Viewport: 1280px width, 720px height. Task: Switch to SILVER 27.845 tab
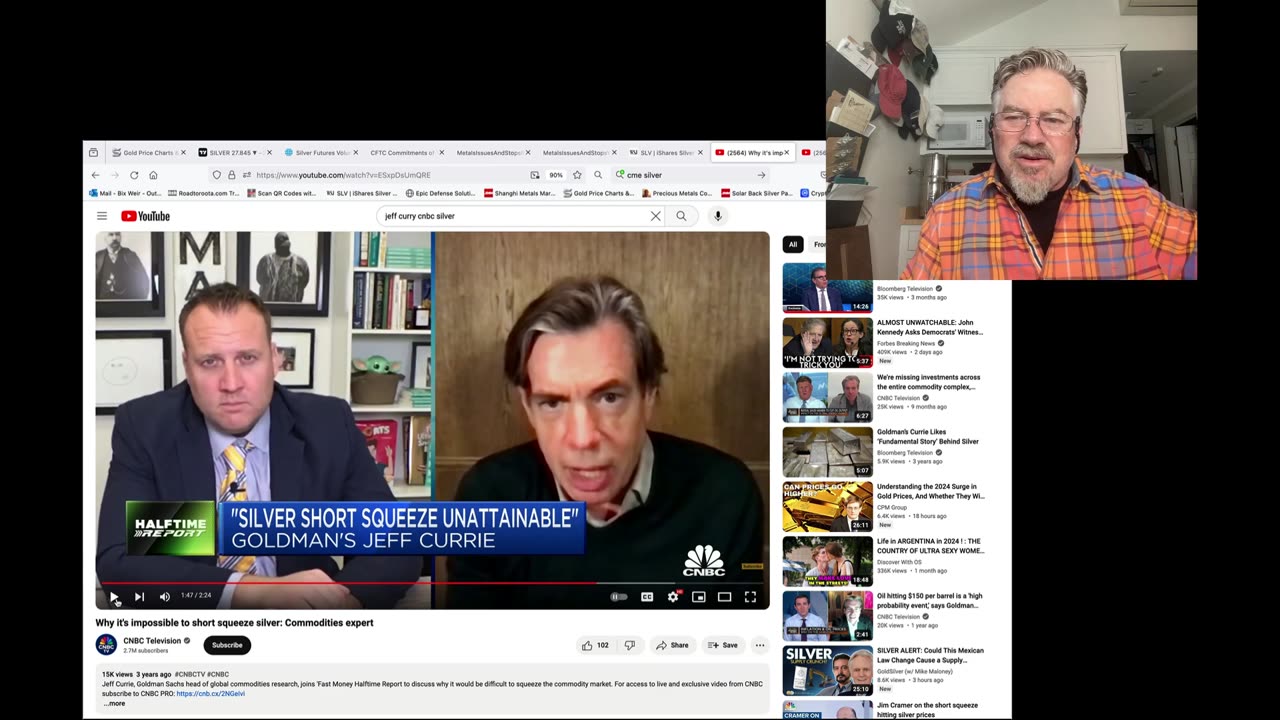tap(234, 153)
